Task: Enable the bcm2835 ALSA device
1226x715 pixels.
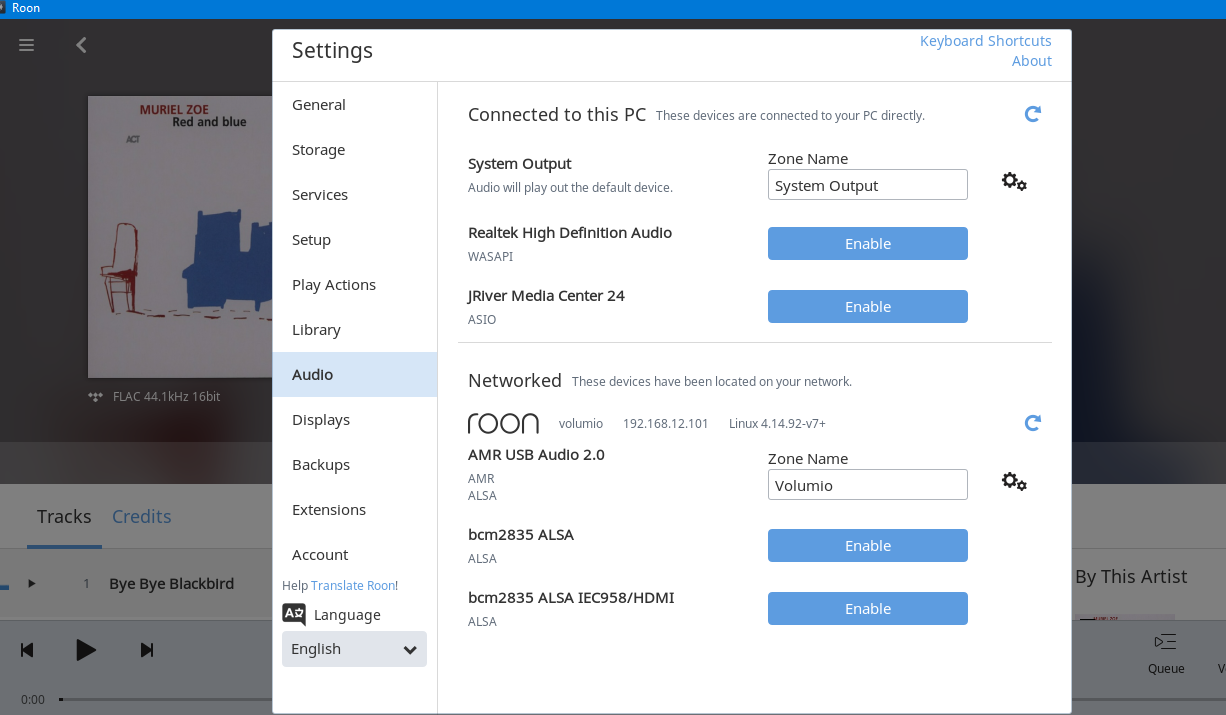Action: point(868,546)
